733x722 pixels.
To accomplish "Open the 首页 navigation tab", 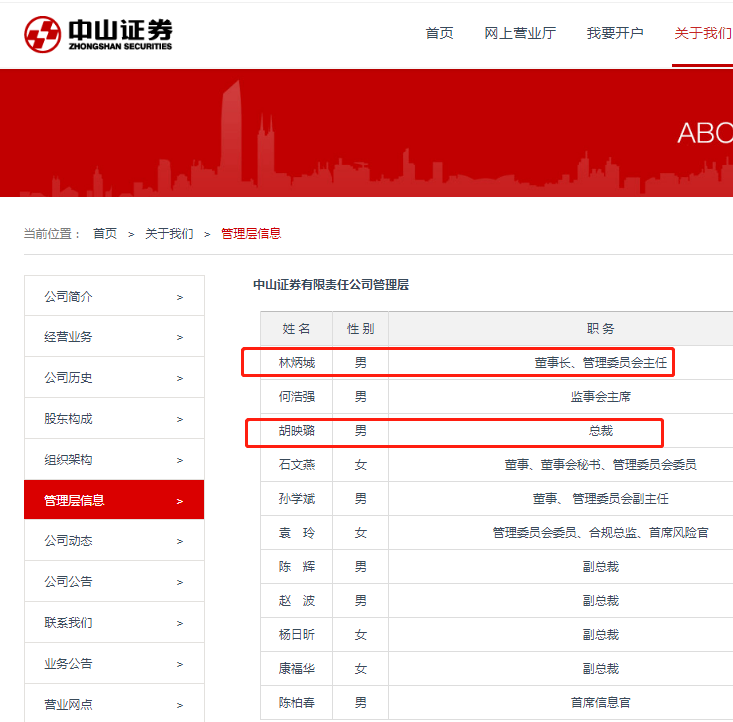I will 439,33.
